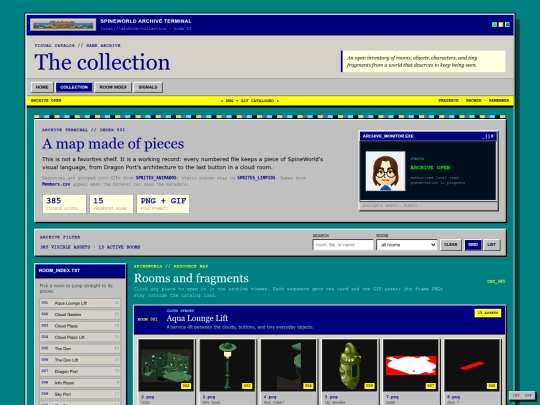Click the teal window control square
540x405 pixels.
point(507,25)
